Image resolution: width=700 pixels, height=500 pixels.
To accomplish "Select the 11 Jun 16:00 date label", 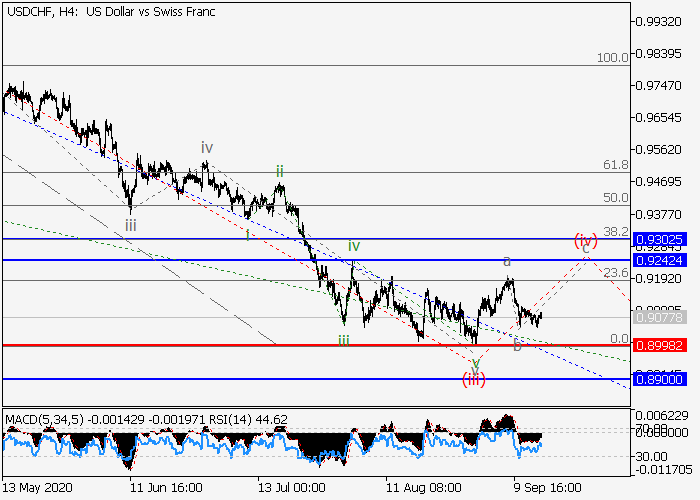I will click(165, 488).
